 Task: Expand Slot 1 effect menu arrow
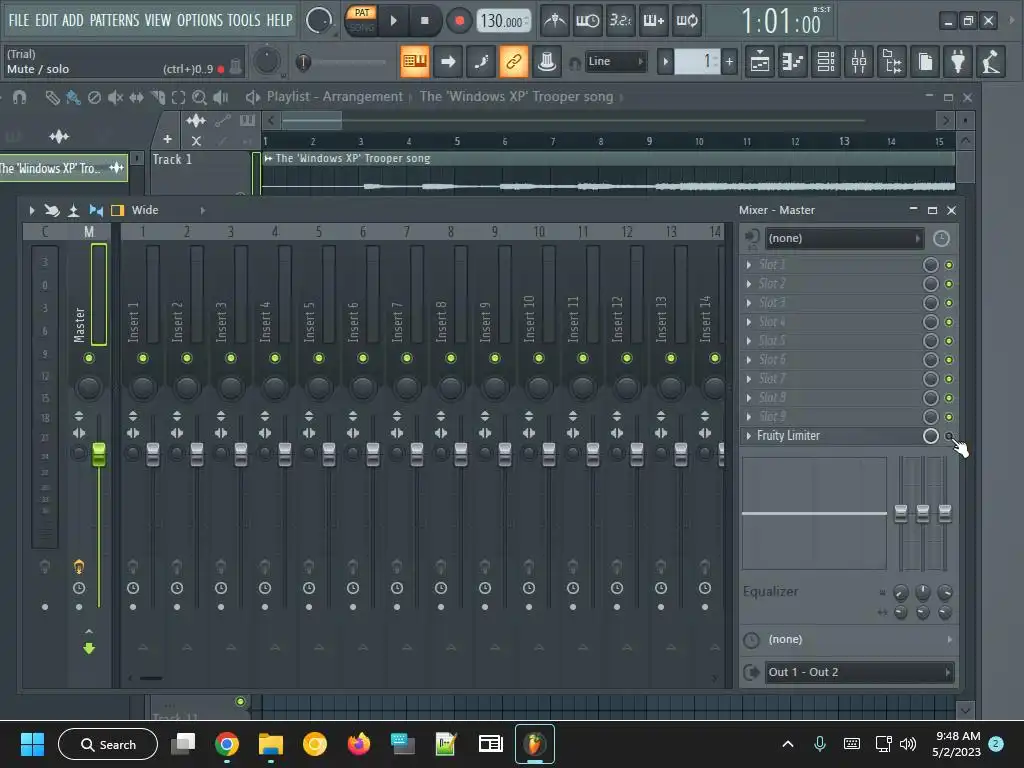[748, 264]
